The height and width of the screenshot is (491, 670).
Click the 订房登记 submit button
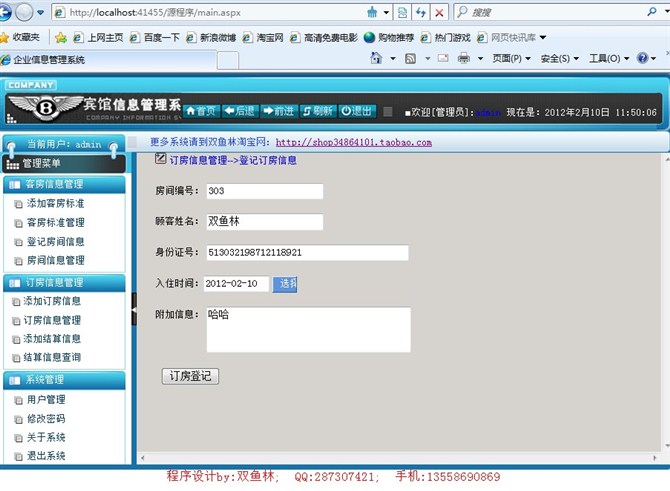[x=190, y=377]
